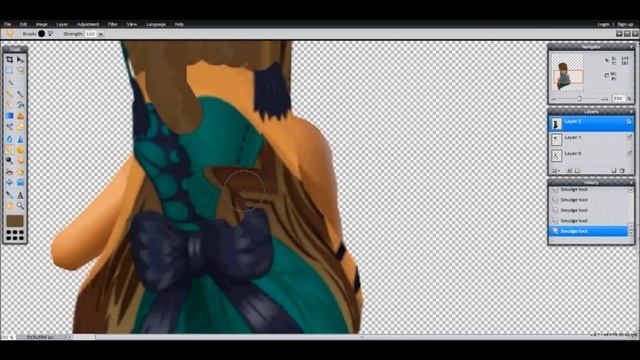Select the Sponge tool

coord(20,150)
